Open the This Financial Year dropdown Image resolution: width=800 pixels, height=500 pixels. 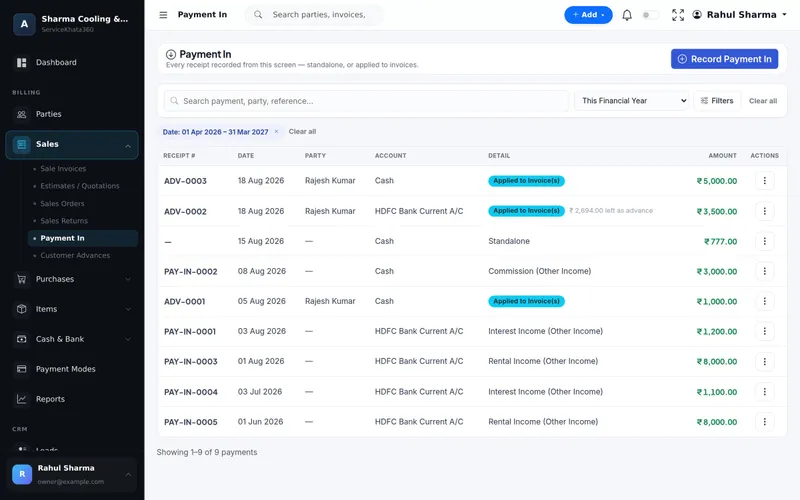click(632, 101)
